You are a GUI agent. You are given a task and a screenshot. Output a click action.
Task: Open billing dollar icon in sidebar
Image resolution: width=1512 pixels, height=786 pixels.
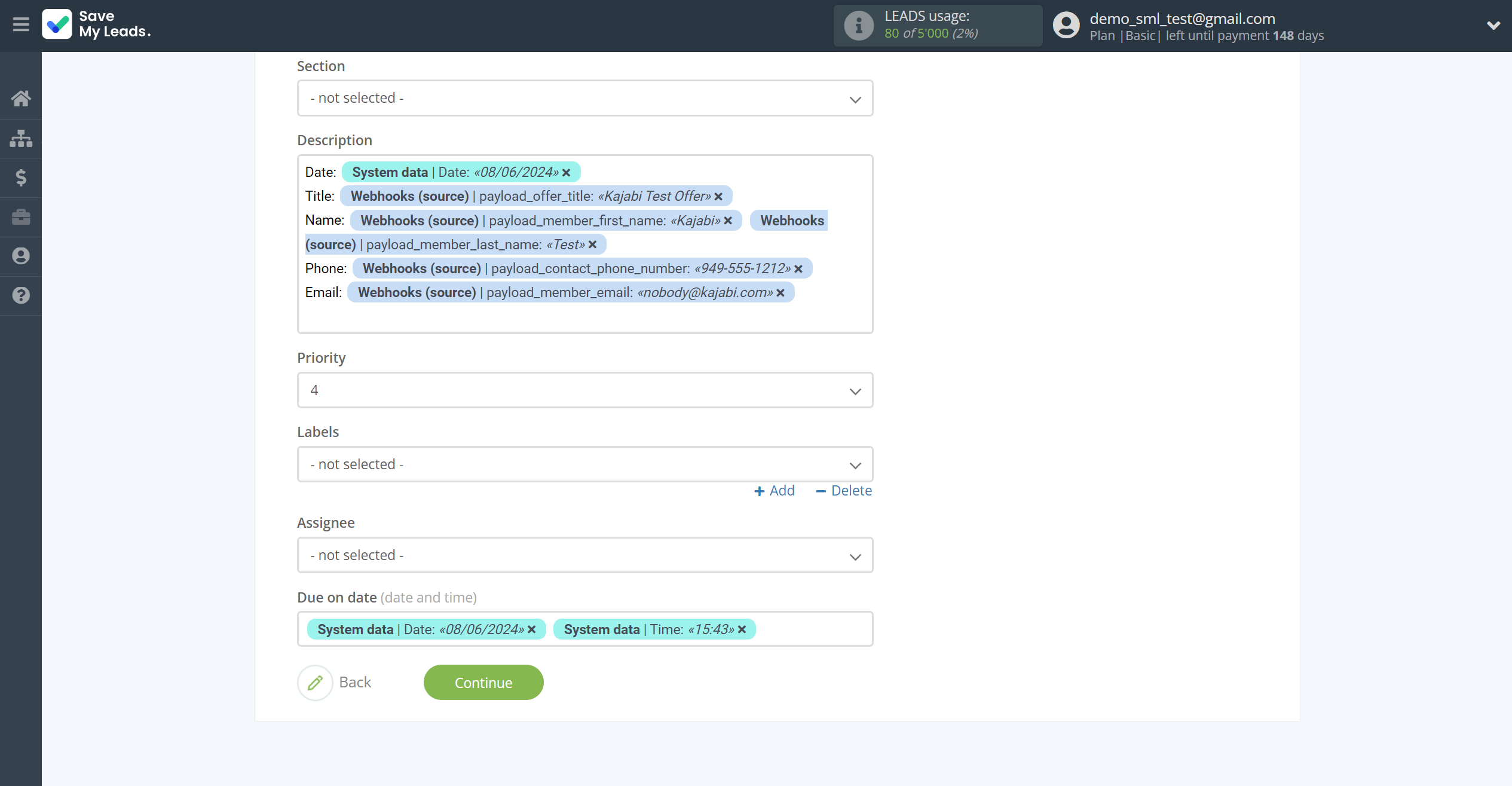click(x=21, y=178)
